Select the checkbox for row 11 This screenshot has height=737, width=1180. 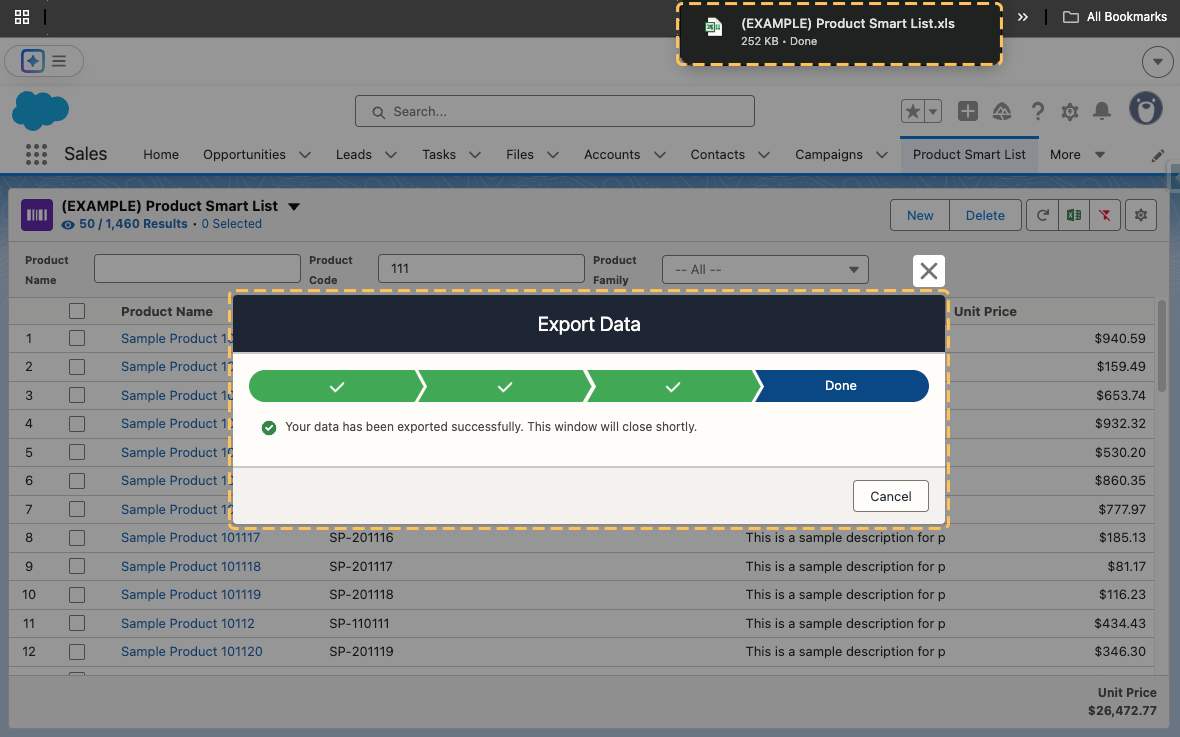[77, 623]
